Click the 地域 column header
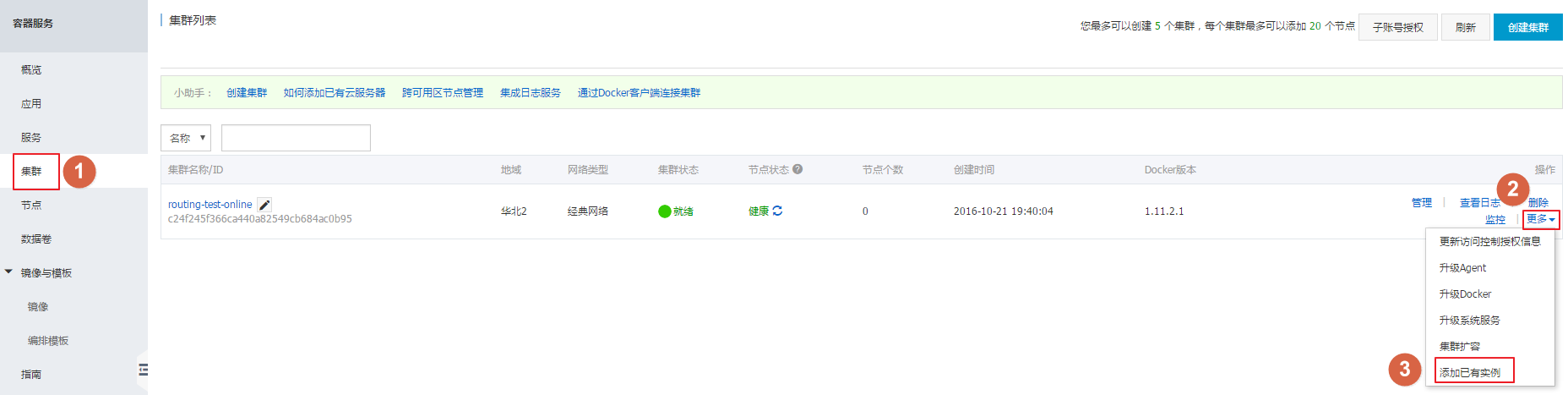This screenshot has width=1568, height=395. (x=511, y=169)
